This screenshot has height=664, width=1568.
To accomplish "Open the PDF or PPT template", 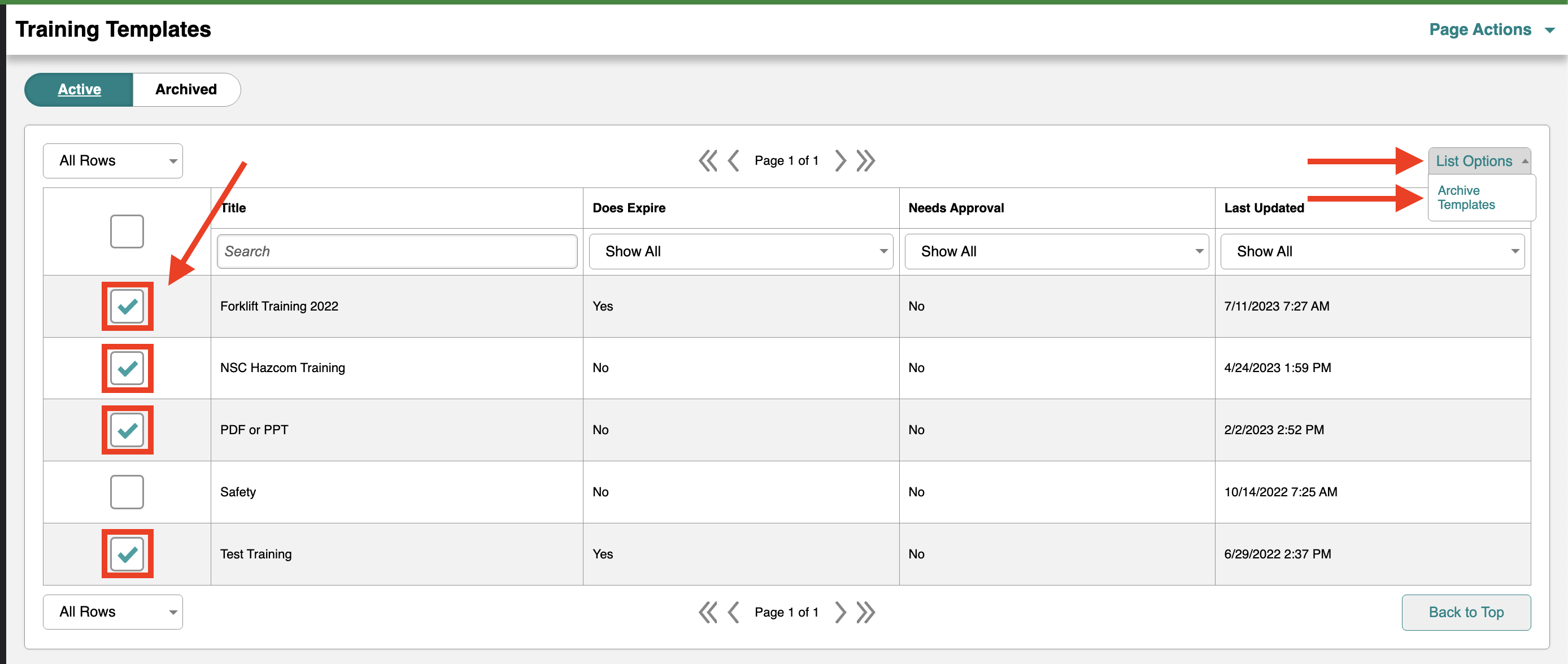I will 254,430.
